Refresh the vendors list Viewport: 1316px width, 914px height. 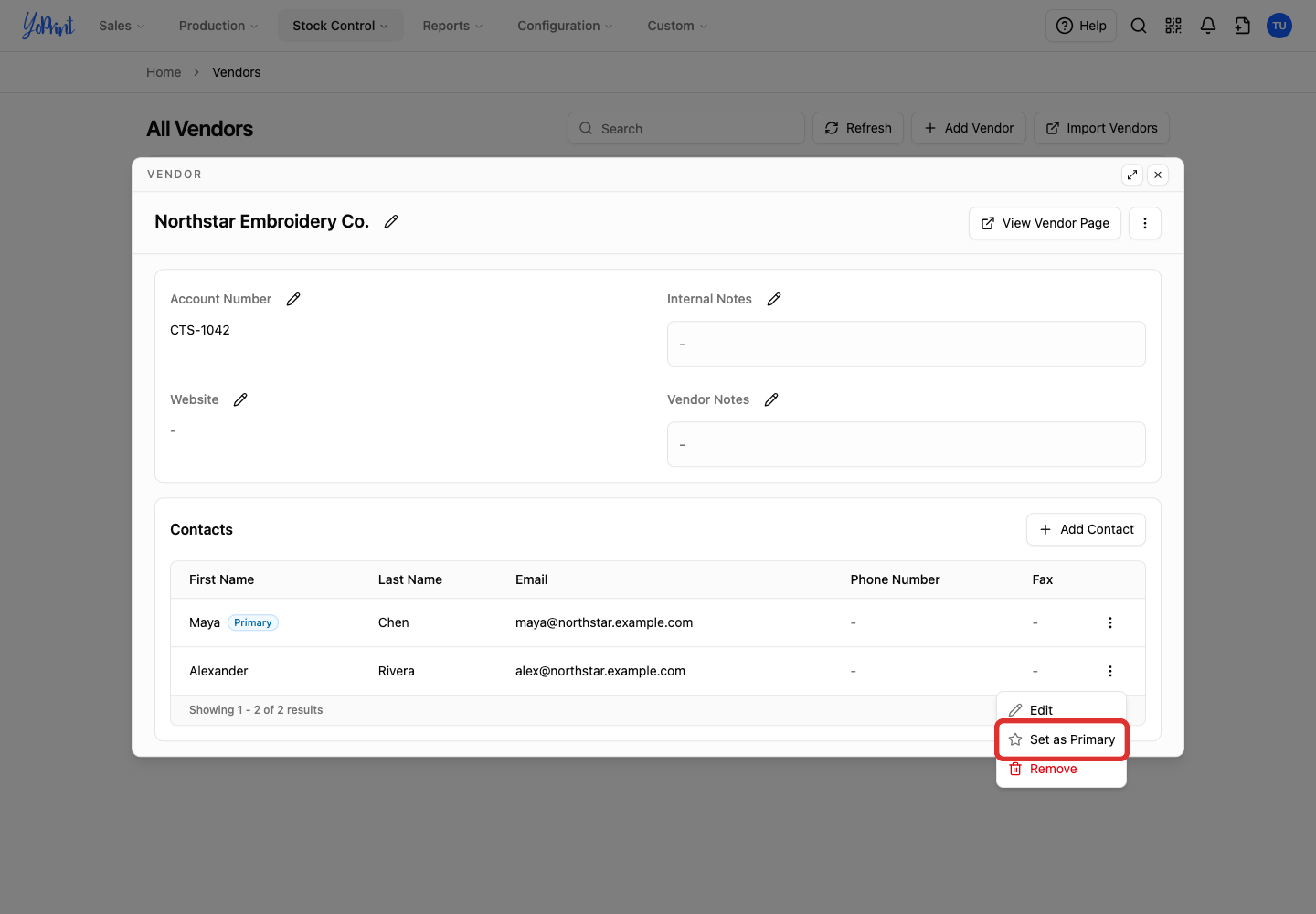point(858,128)
